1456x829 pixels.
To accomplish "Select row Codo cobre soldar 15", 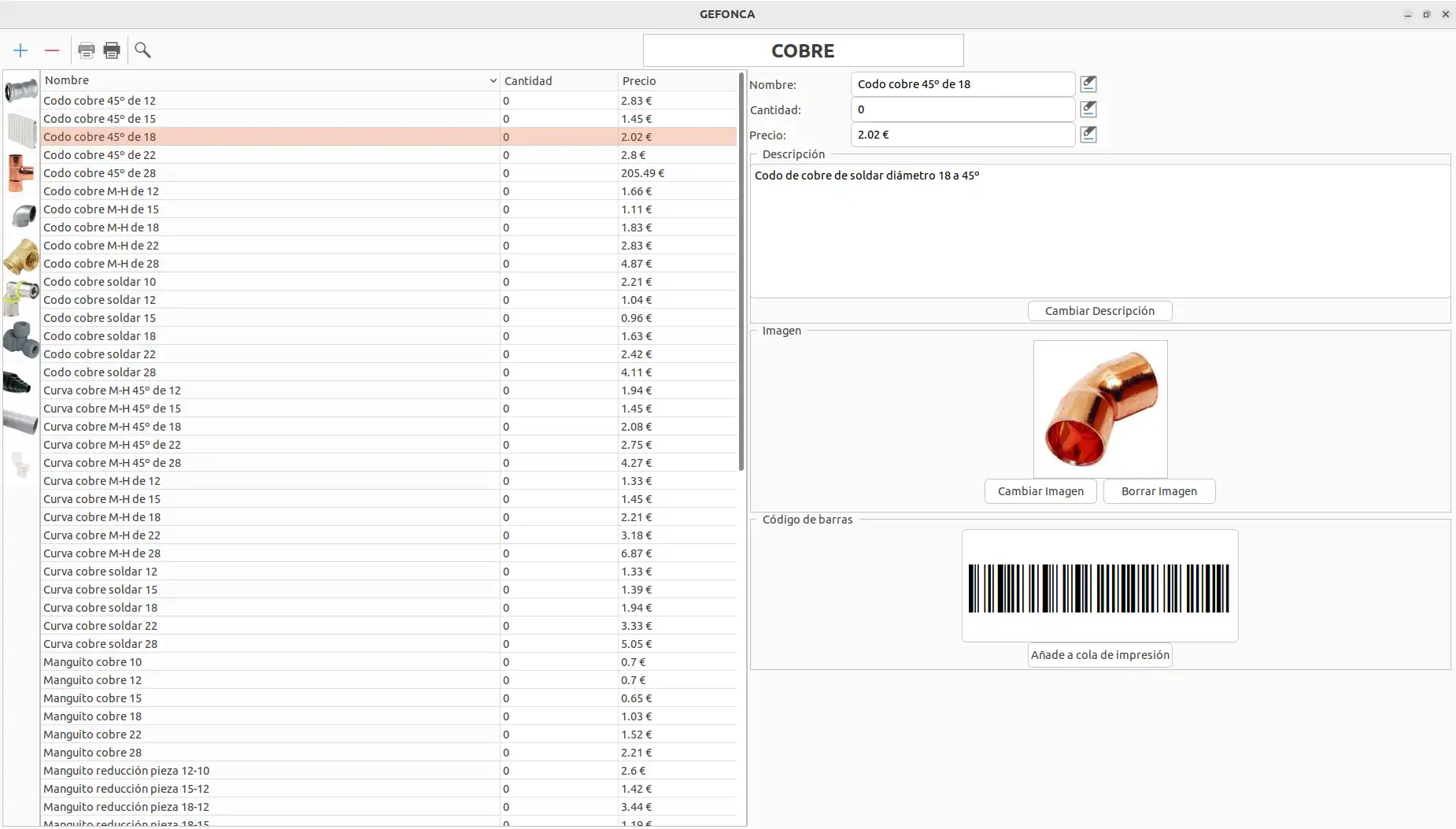I will [389, 318].
